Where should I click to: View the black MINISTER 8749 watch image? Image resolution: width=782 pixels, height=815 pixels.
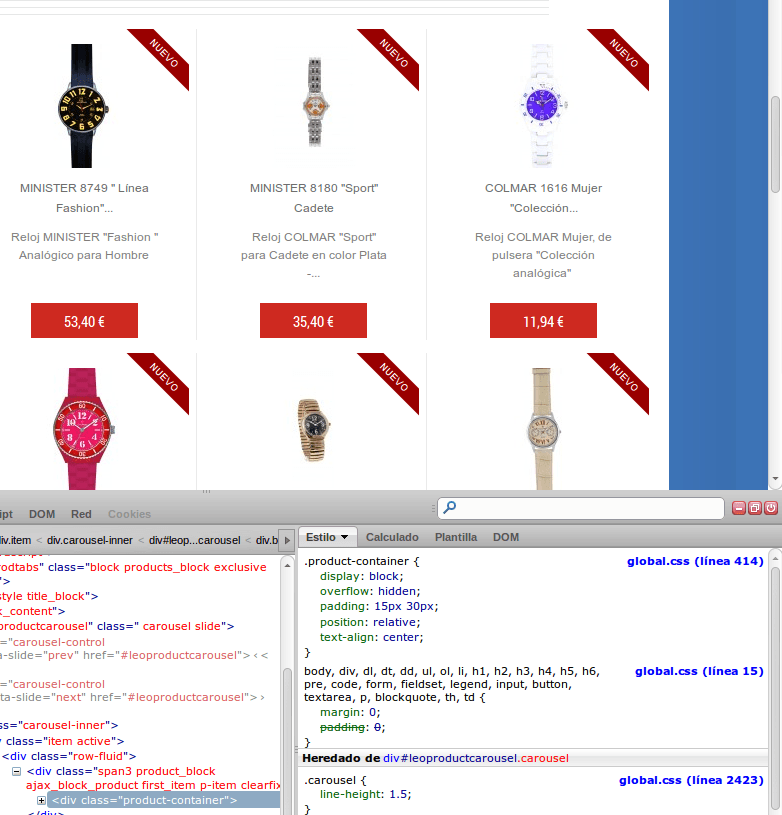[83, 106]
